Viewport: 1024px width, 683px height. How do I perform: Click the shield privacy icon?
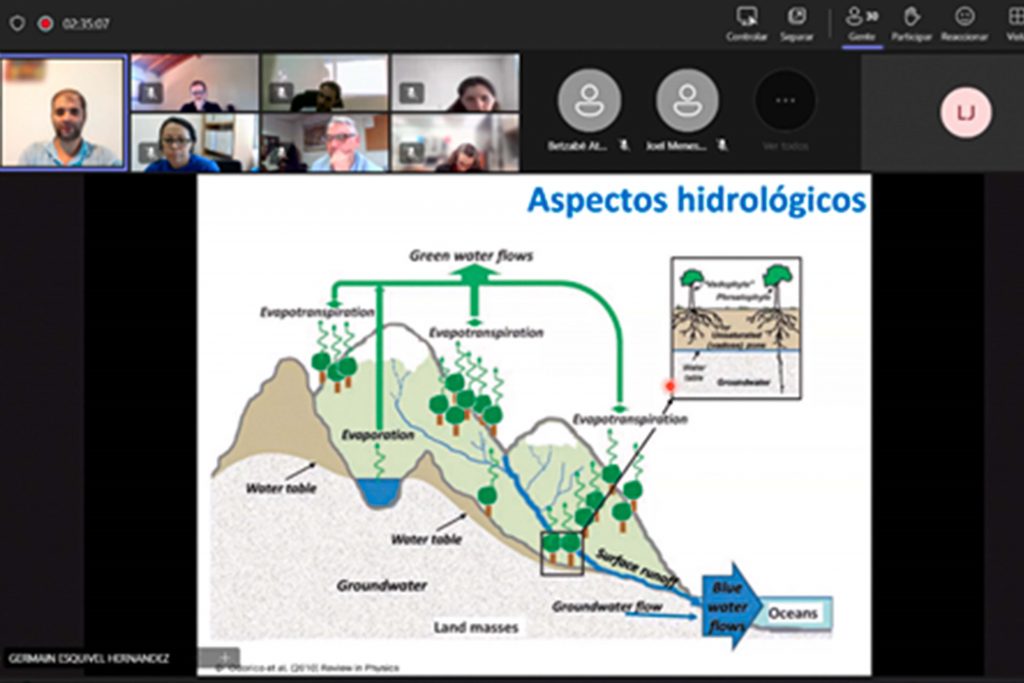pyautogui.click(x=17, y=23)
